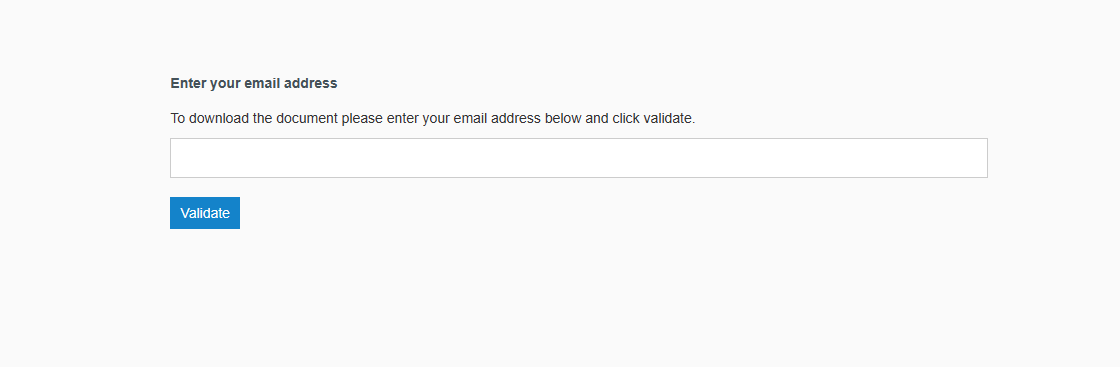Click the word 'Validate' on the blue button

205,213
